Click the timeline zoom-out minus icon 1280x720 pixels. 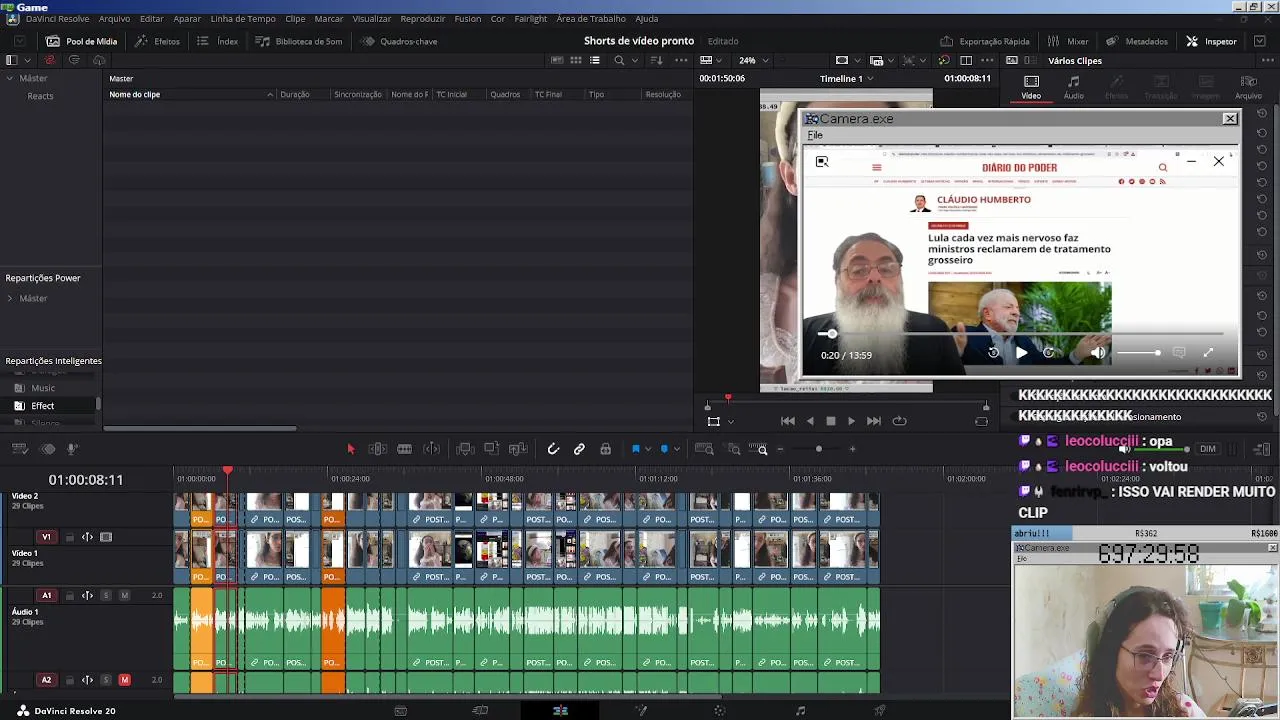click(x=780, y=449)
